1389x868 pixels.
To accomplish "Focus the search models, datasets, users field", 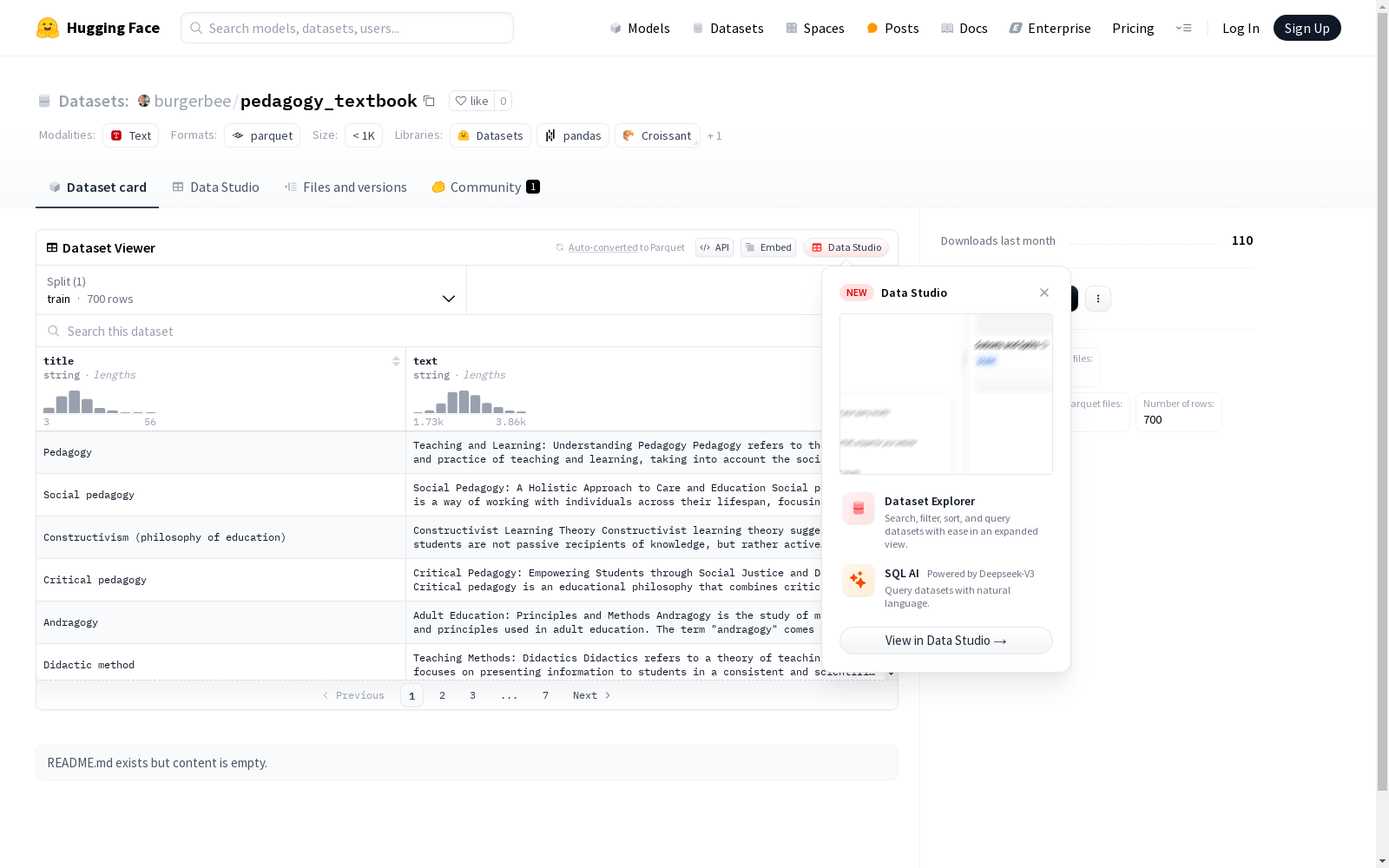I will point(347,28).
